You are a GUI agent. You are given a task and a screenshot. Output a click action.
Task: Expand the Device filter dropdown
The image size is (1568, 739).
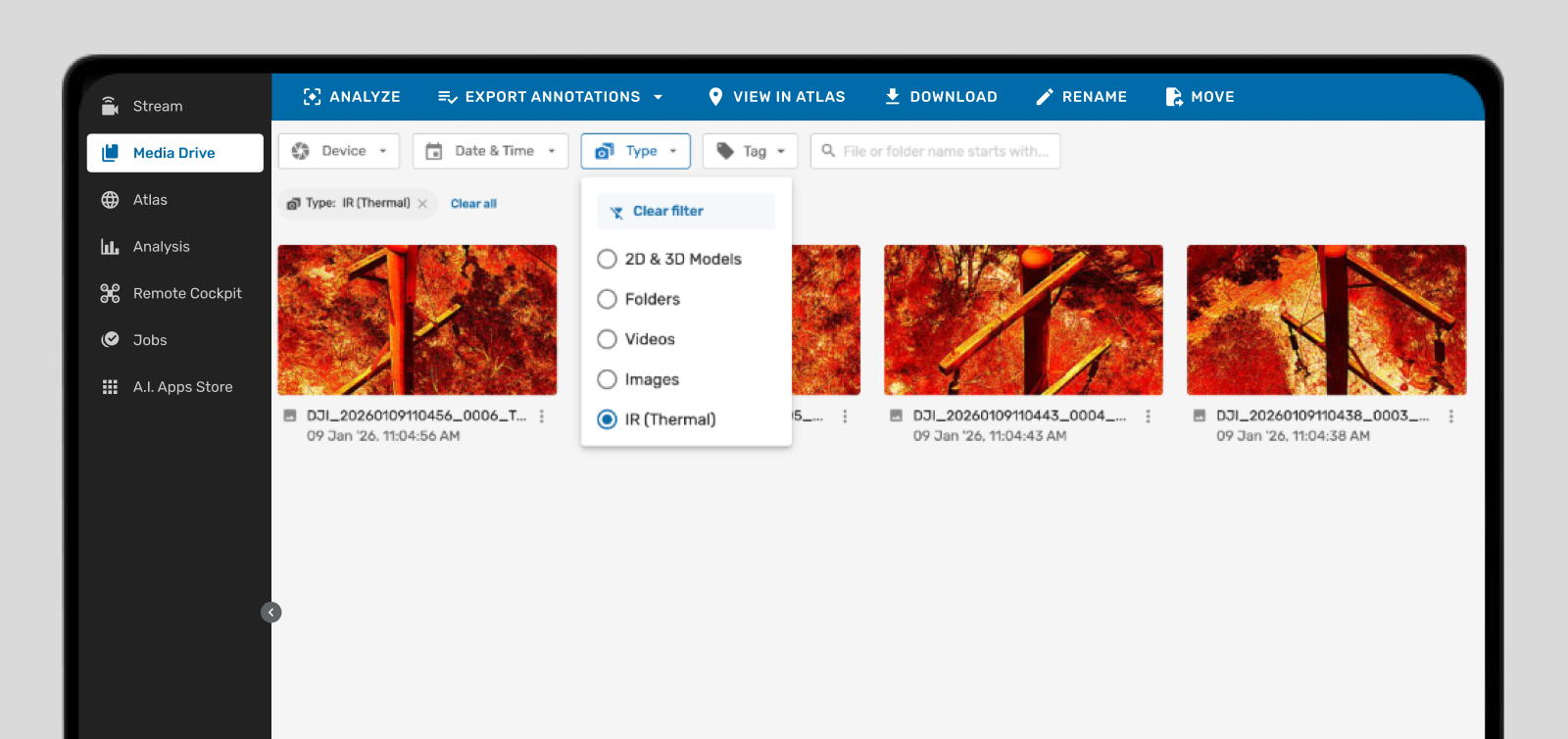point(339,151)
